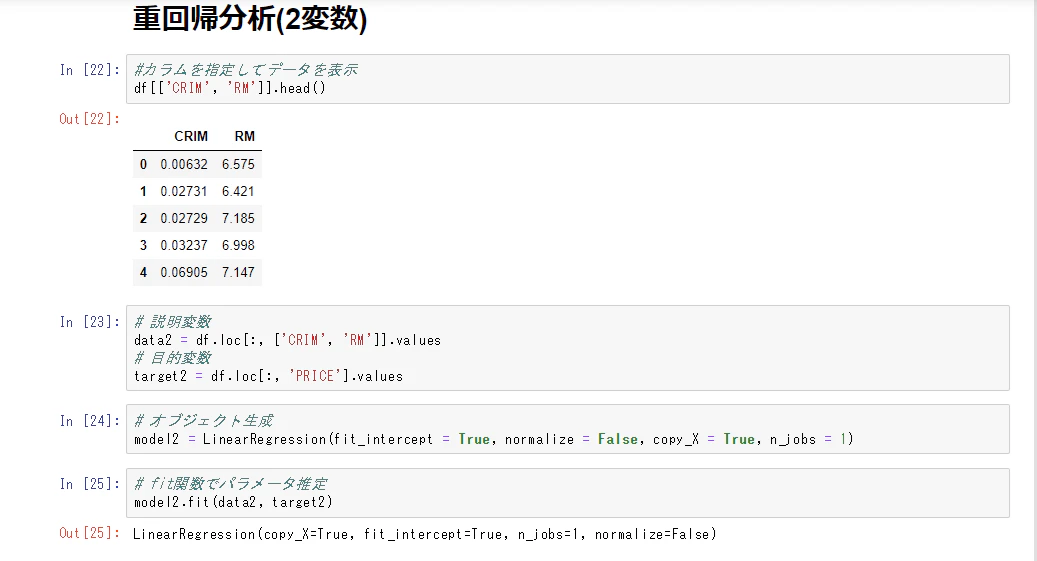Click cell value 7.147
The image size is (1037, 561).
point(238,273)
